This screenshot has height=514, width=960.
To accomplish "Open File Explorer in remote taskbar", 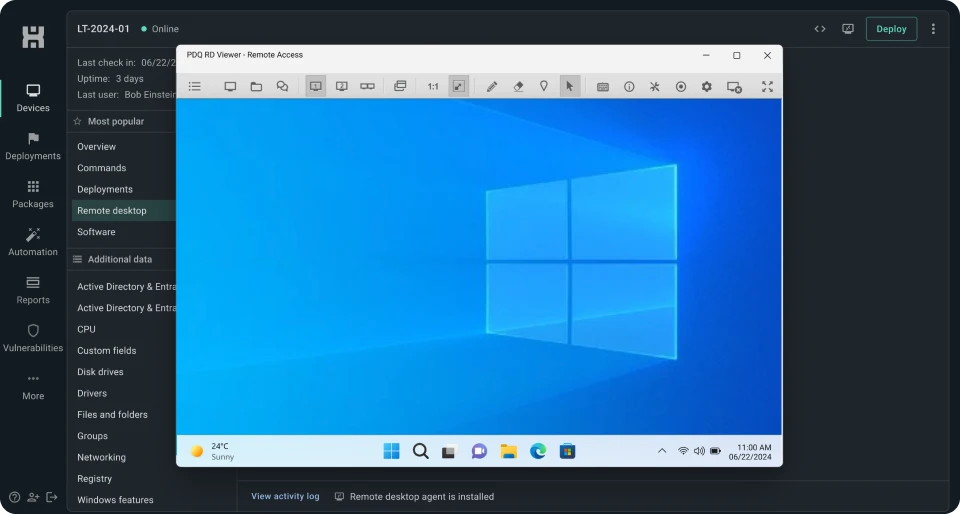I will 509,452.
